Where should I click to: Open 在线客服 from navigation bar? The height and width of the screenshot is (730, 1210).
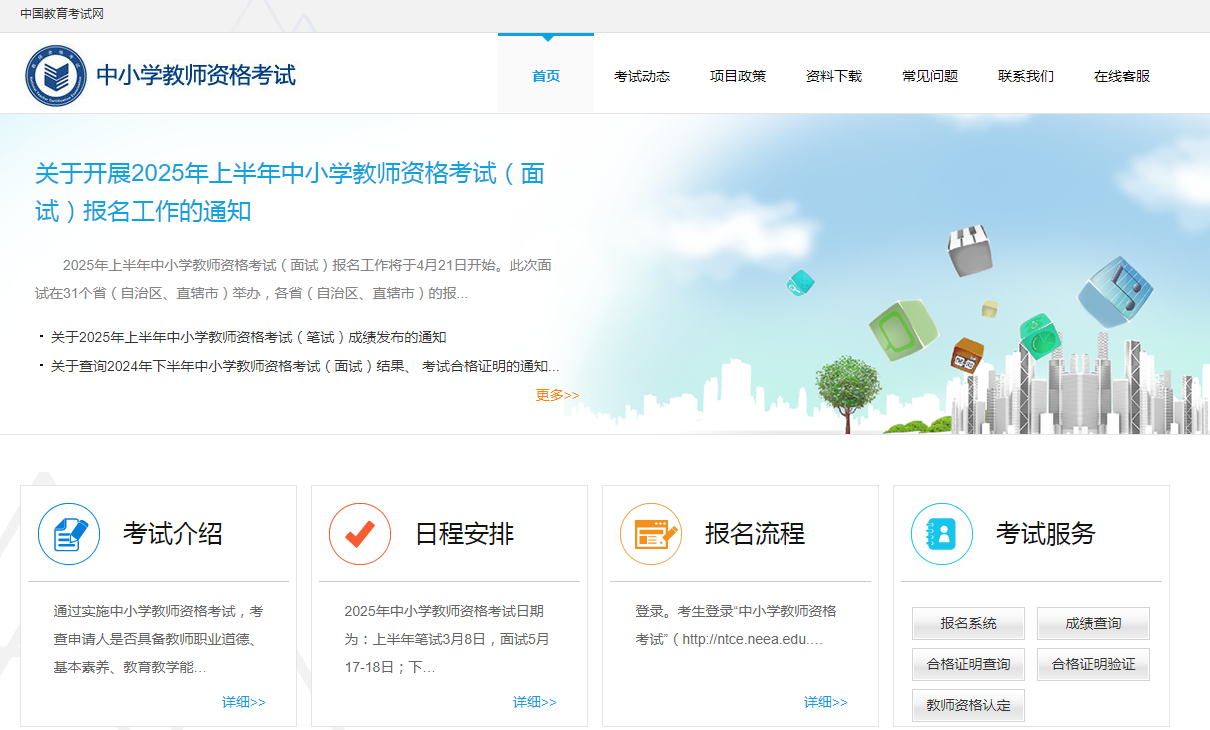tap(1122, 76)
